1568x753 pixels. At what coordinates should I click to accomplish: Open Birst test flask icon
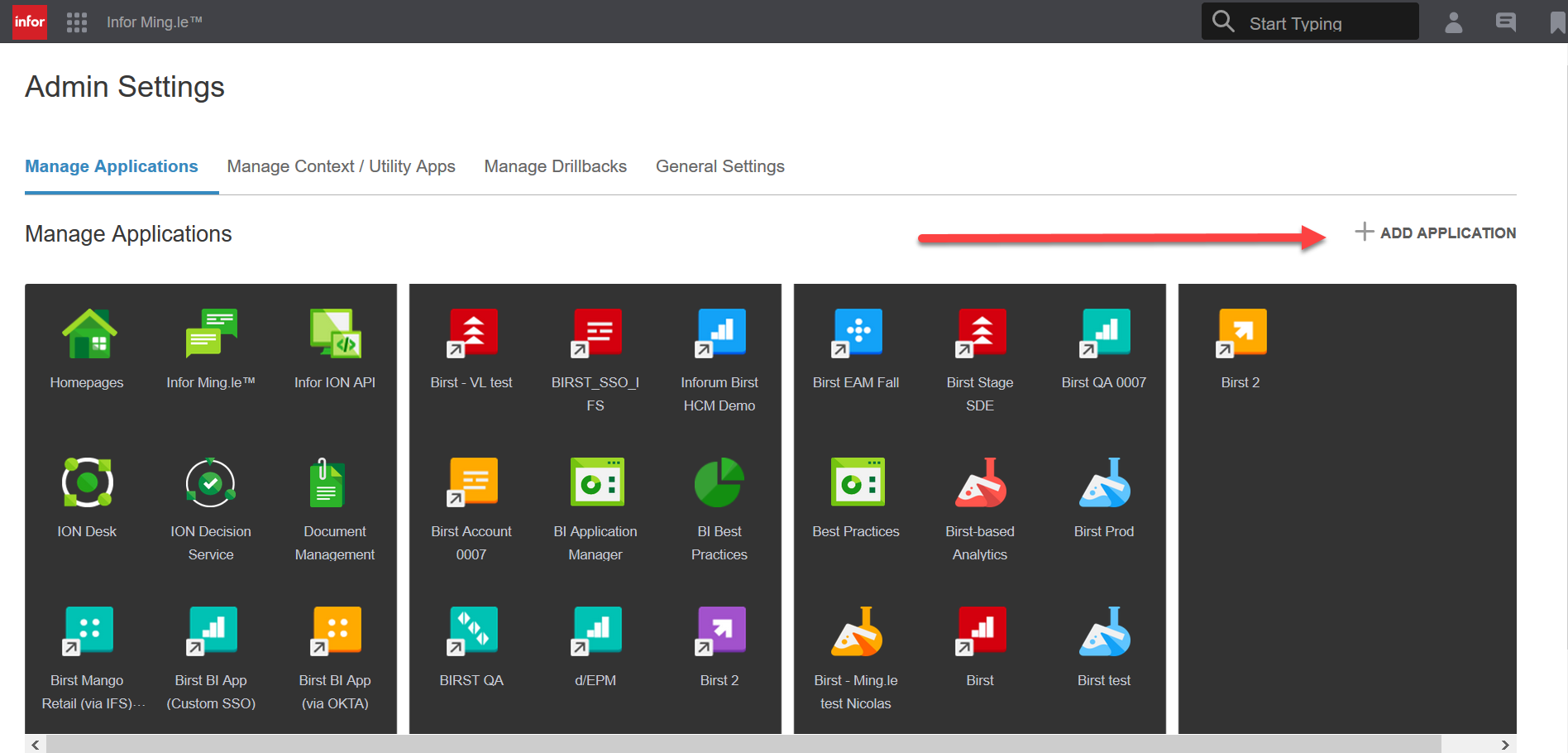tap(1105, 631)
